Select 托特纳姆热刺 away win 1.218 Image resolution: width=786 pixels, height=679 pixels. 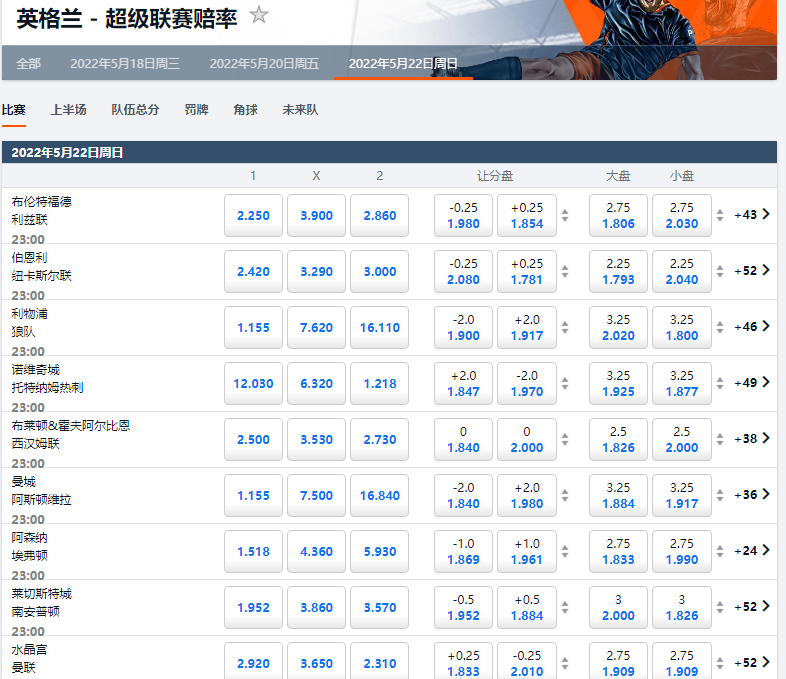point(379,384)
